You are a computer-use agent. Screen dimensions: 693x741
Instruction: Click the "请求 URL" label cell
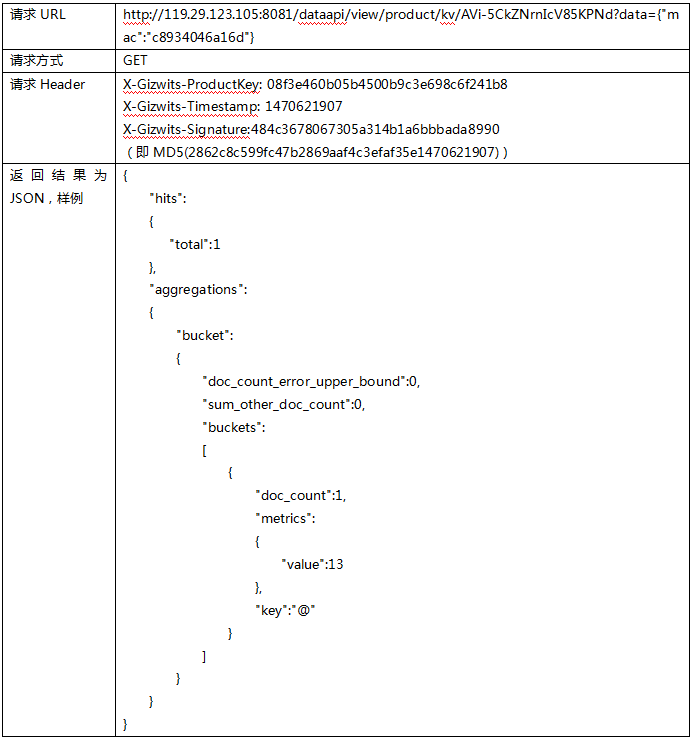(38, 16)
